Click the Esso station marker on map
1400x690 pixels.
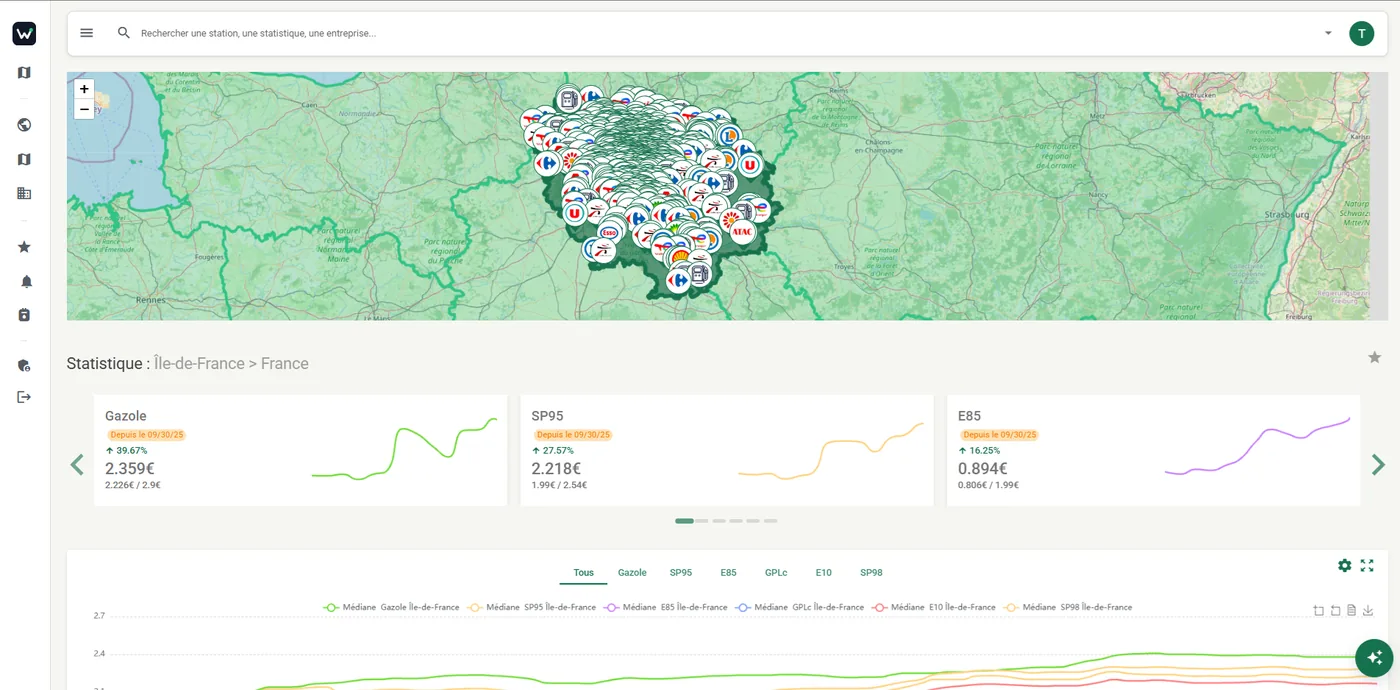pos(609,233)
